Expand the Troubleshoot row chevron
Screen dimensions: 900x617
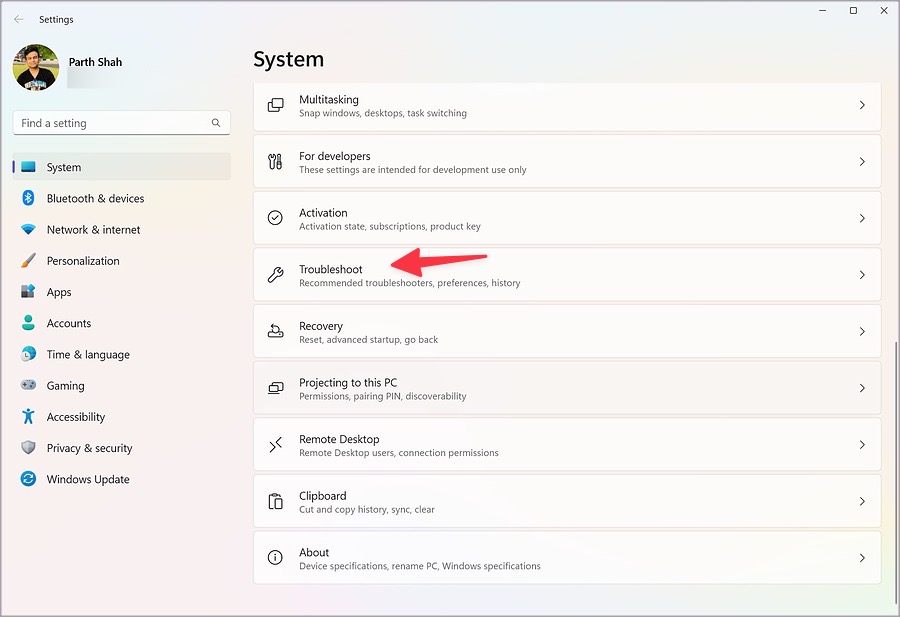(862, 275)
